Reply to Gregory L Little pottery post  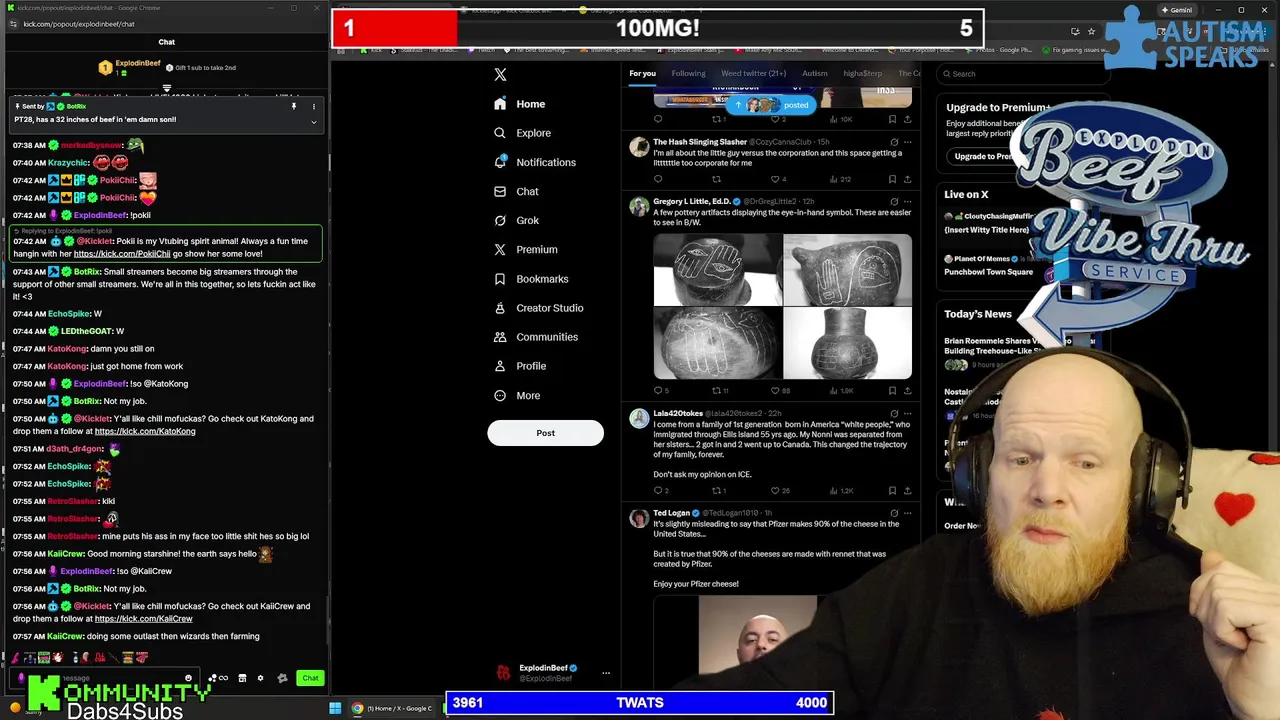pos(658,390)
